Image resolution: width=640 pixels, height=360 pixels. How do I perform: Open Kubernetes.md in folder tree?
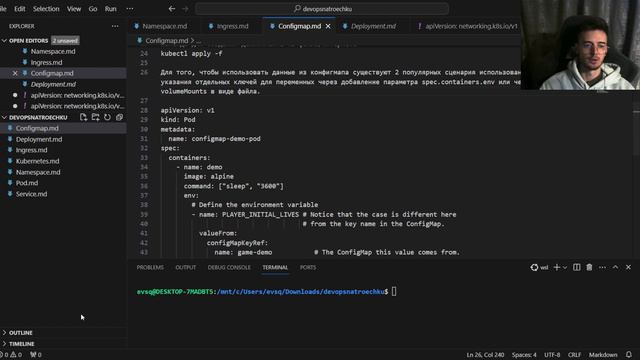(x=38, y=161)
